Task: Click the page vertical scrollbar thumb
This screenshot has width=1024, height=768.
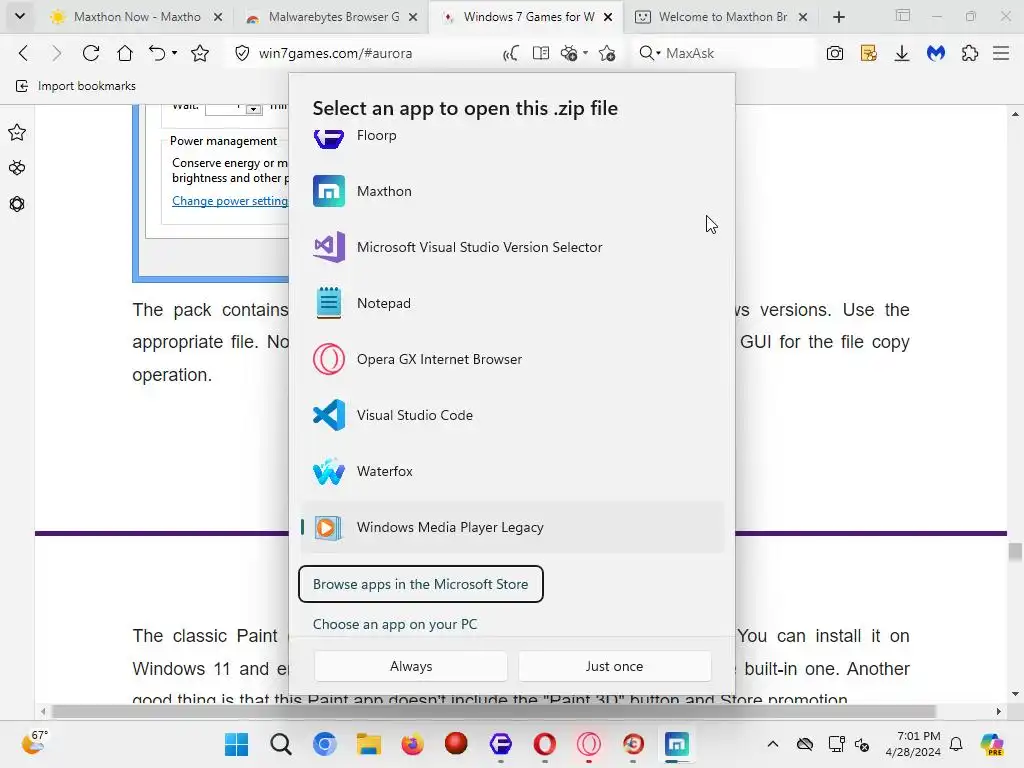Action: [x=1015, y=552]
